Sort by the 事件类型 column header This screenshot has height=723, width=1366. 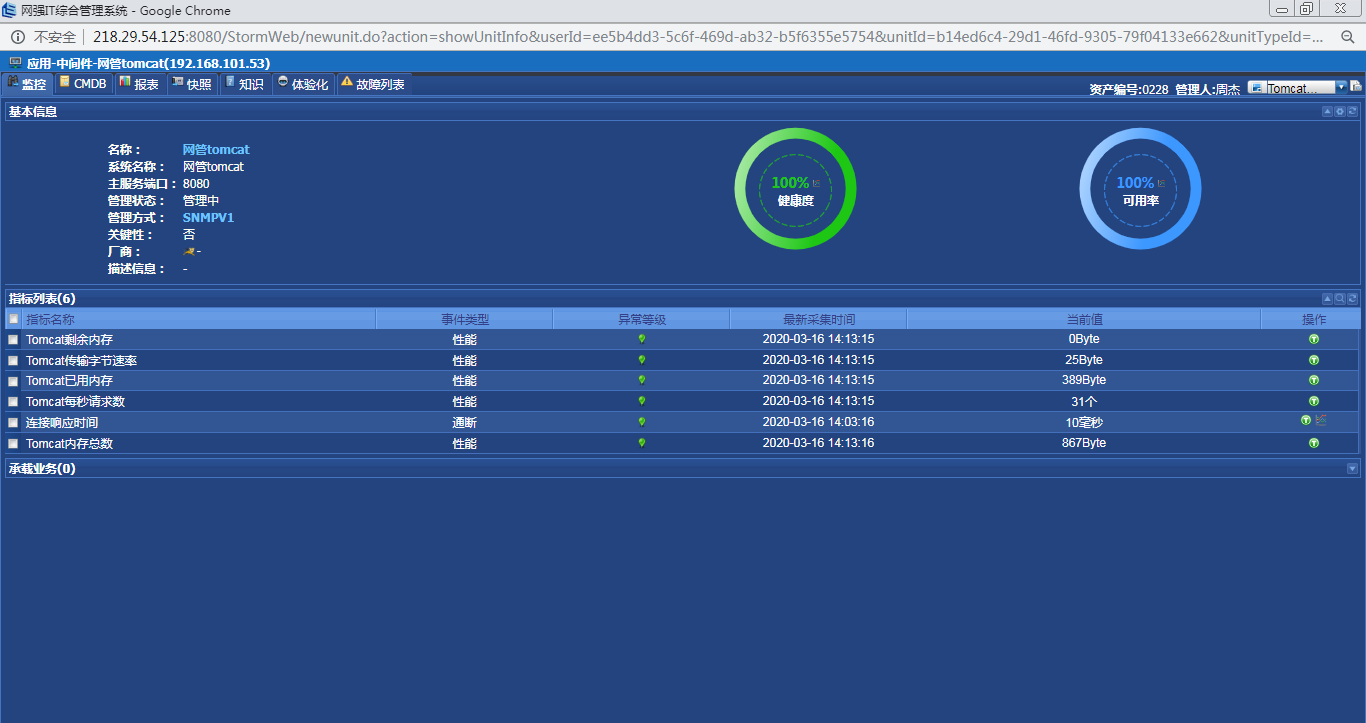click(x=465, y=320)
